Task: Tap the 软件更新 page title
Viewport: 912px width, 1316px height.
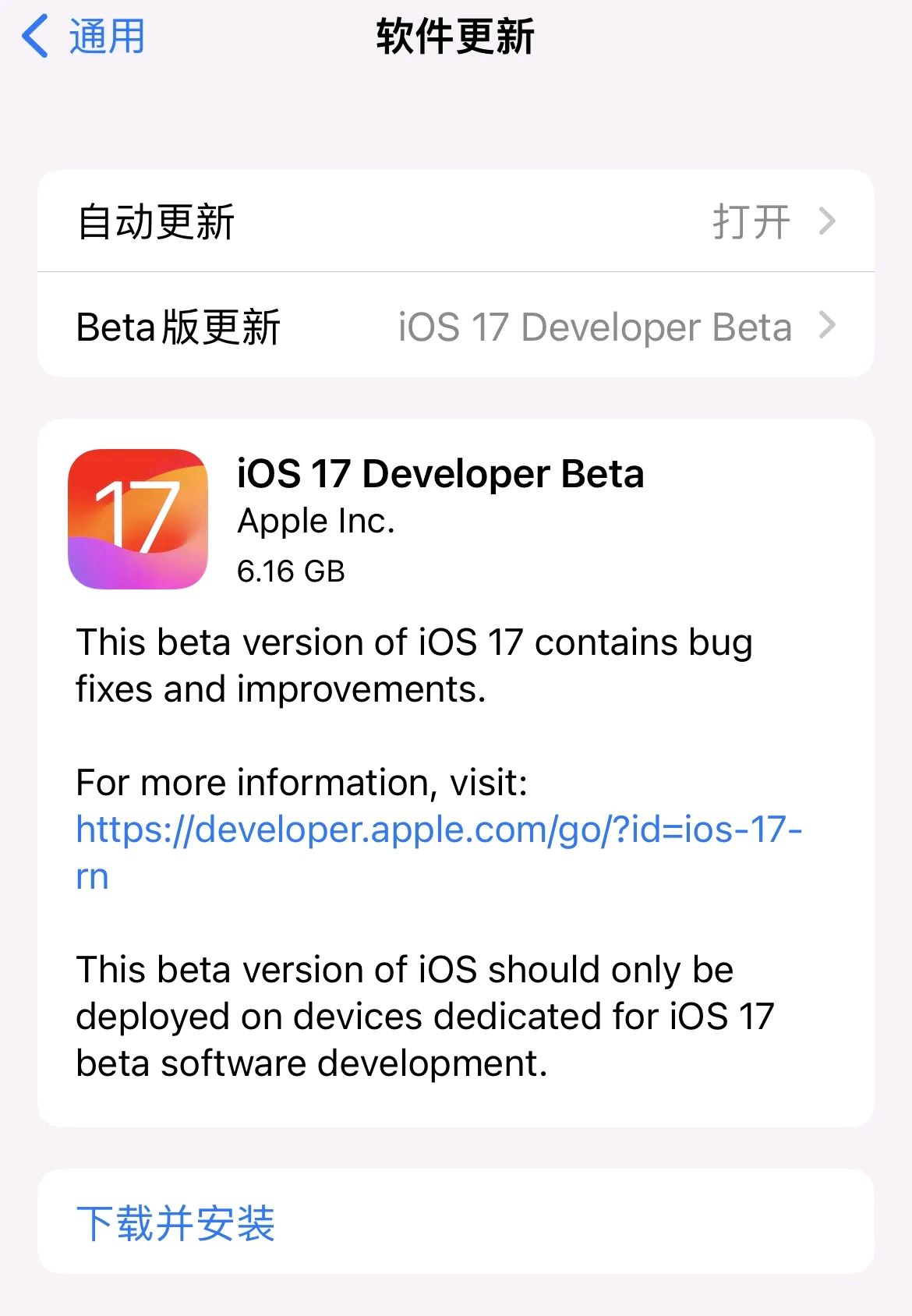Action: coord(455,37)
